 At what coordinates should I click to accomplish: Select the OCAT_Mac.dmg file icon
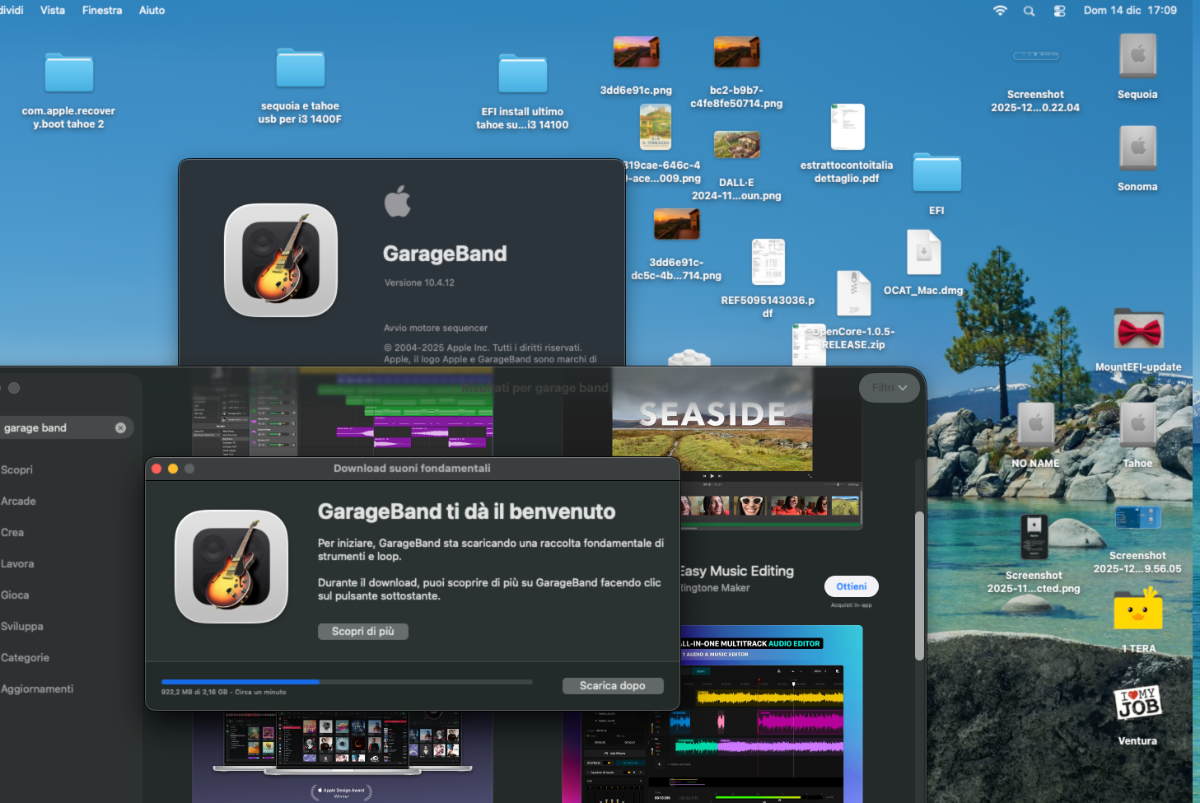[923, 253]
